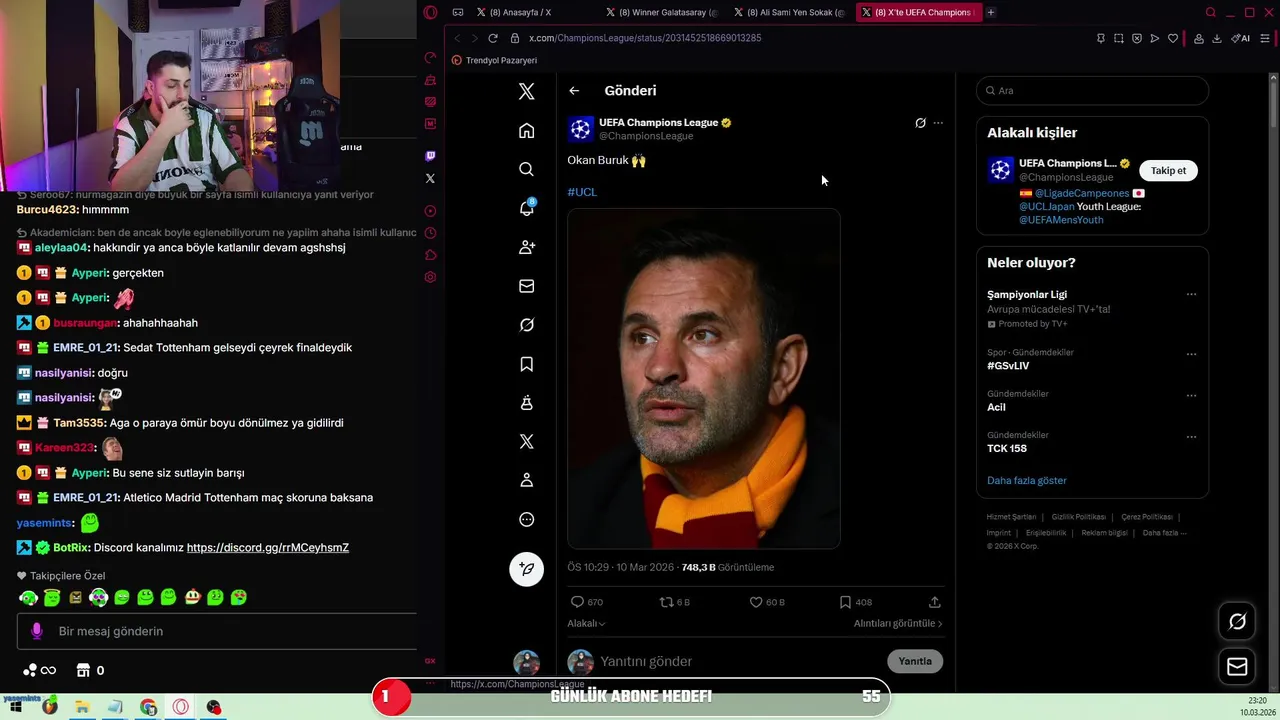Open the Opera downloads icon
This screenshot has height=720, width=1280.
pyautogui.click(x=1217, y=38)
